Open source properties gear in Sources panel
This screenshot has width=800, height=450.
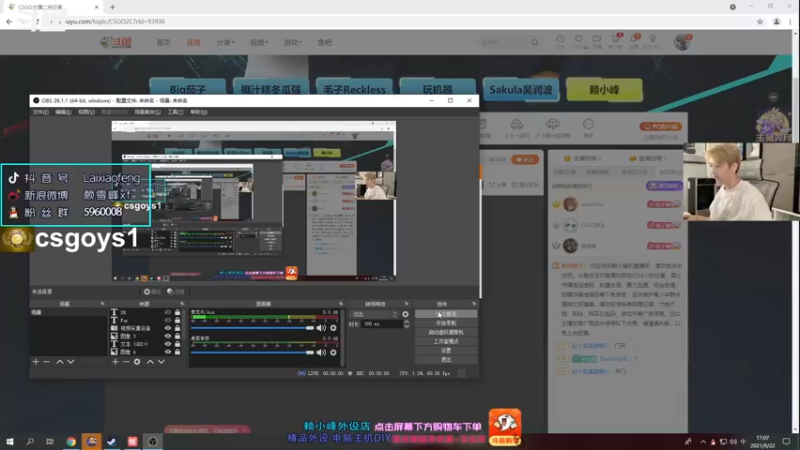(137, 362)
